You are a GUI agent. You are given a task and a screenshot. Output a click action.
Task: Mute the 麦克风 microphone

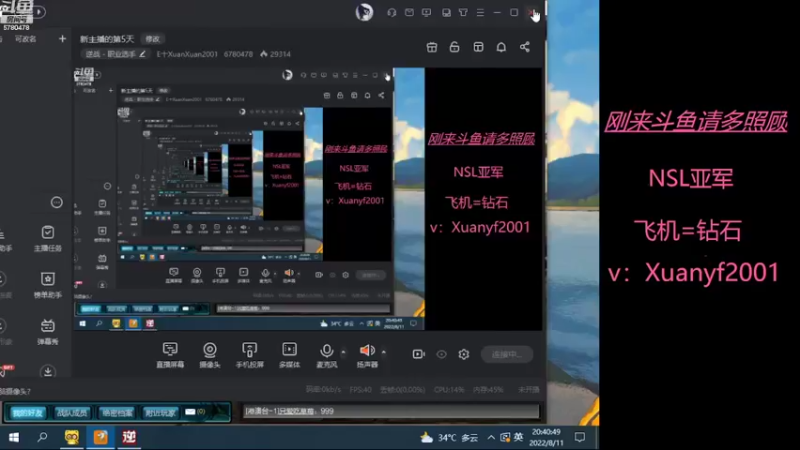click(327, 355)
